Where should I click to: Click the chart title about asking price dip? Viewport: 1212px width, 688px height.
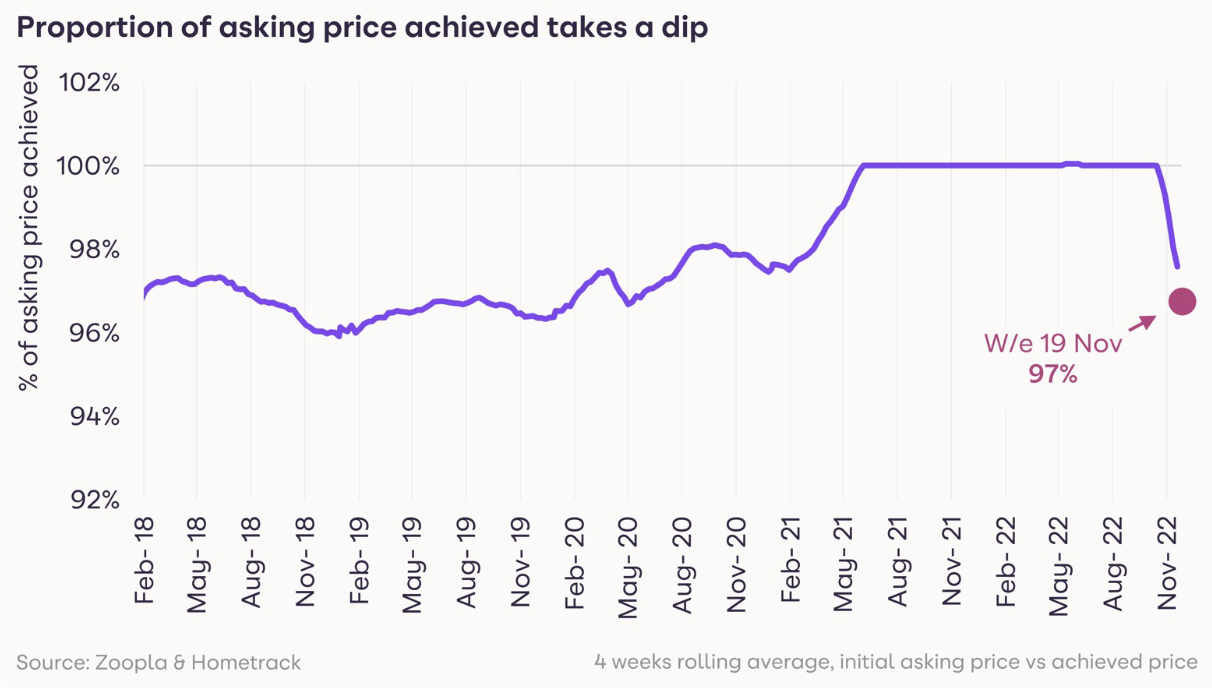(x=362, y=28)
